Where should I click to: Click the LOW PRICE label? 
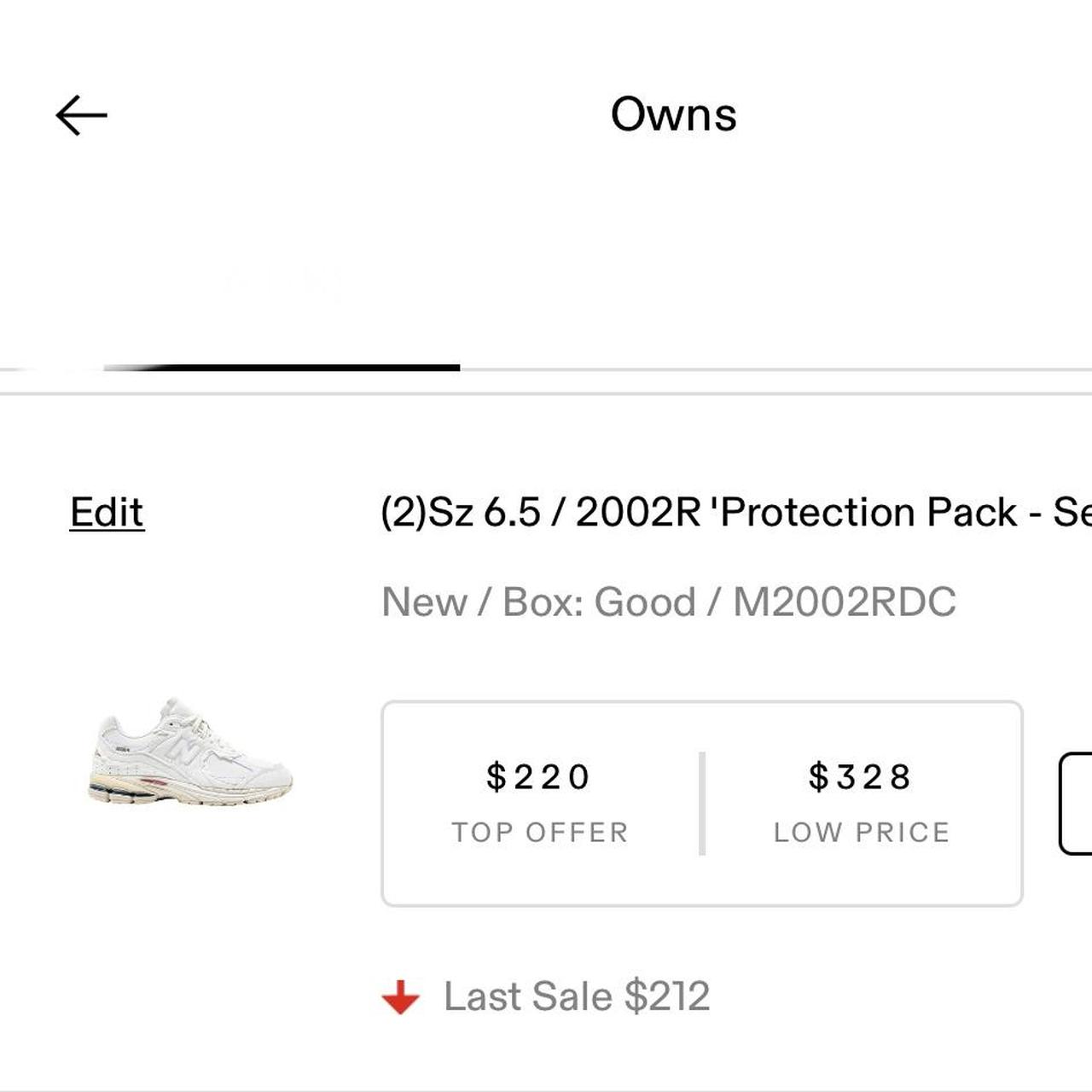[x=862, y=833]
